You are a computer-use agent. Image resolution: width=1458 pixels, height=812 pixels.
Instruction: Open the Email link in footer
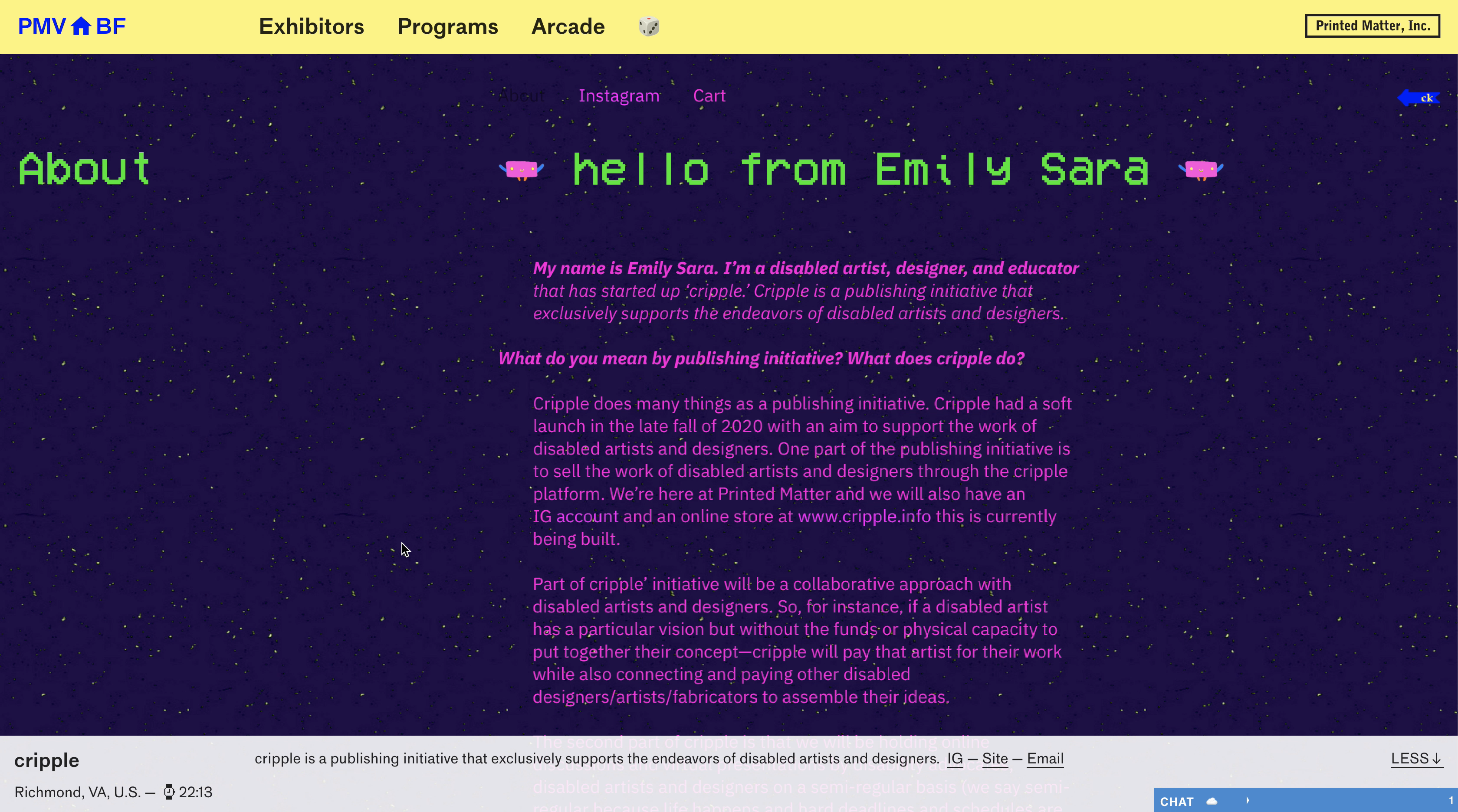(1045, 758)
